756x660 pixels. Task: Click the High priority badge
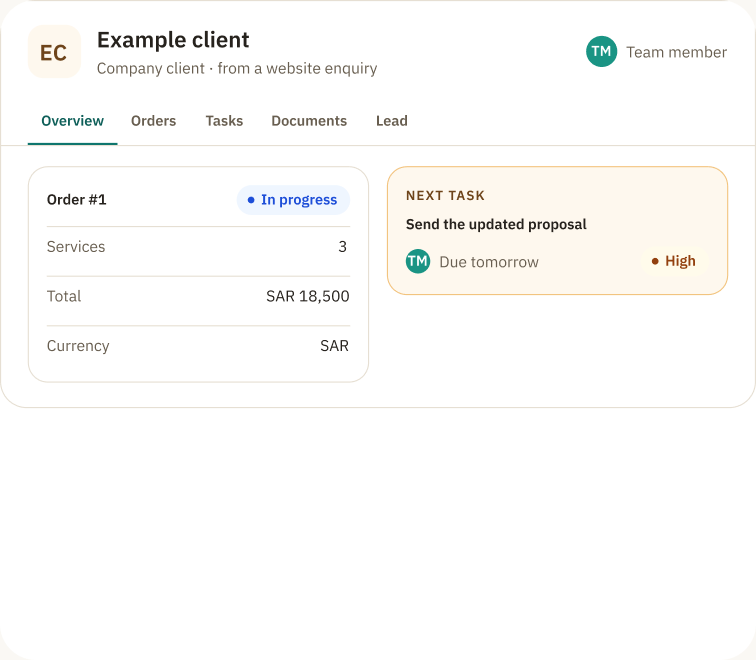click(674, 261)
